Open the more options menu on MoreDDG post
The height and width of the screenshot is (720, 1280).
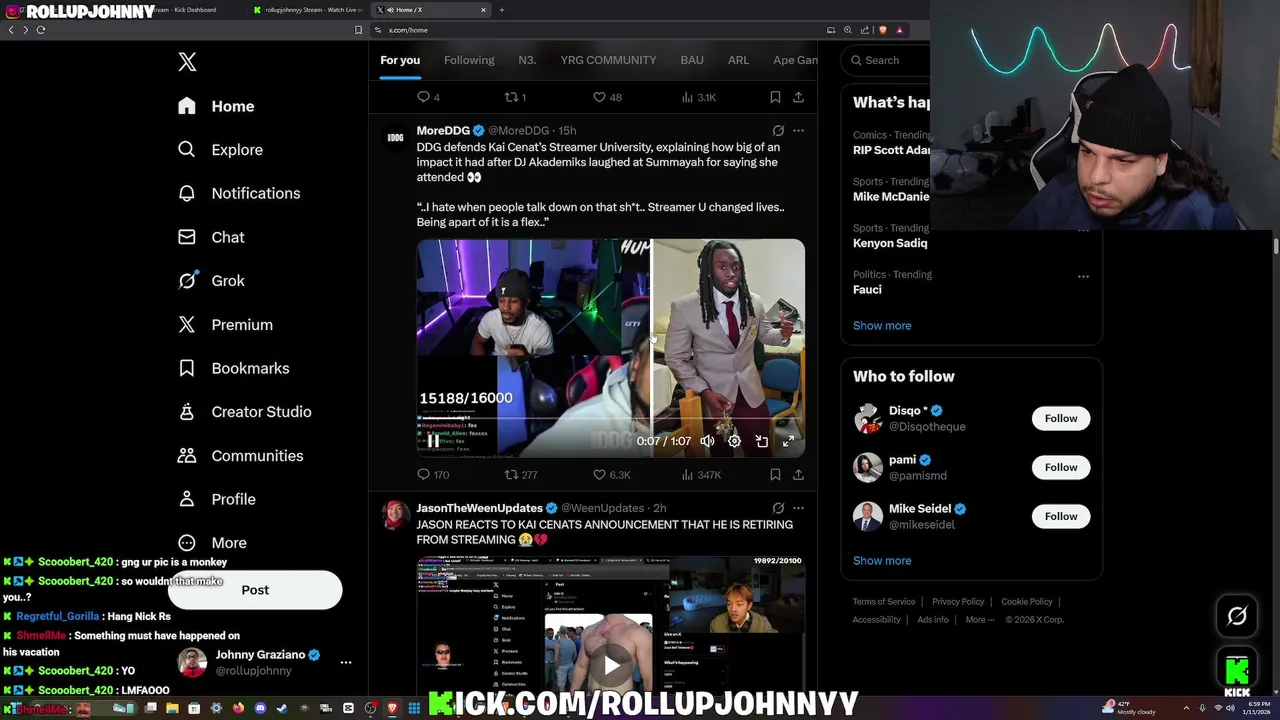tap(798, 131)
